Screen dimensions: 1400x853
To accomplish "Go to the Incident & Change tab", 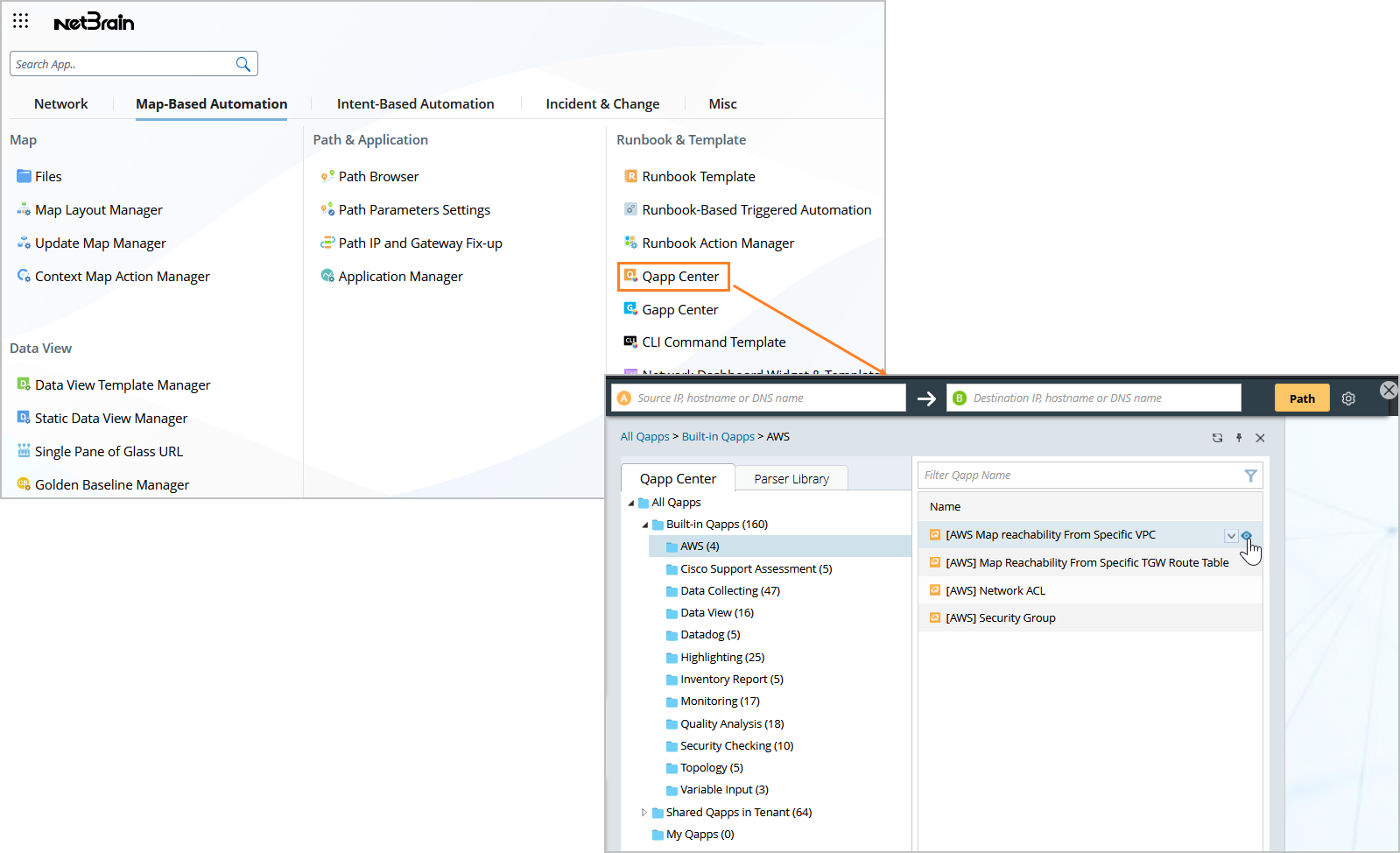I will pos(602,103).
